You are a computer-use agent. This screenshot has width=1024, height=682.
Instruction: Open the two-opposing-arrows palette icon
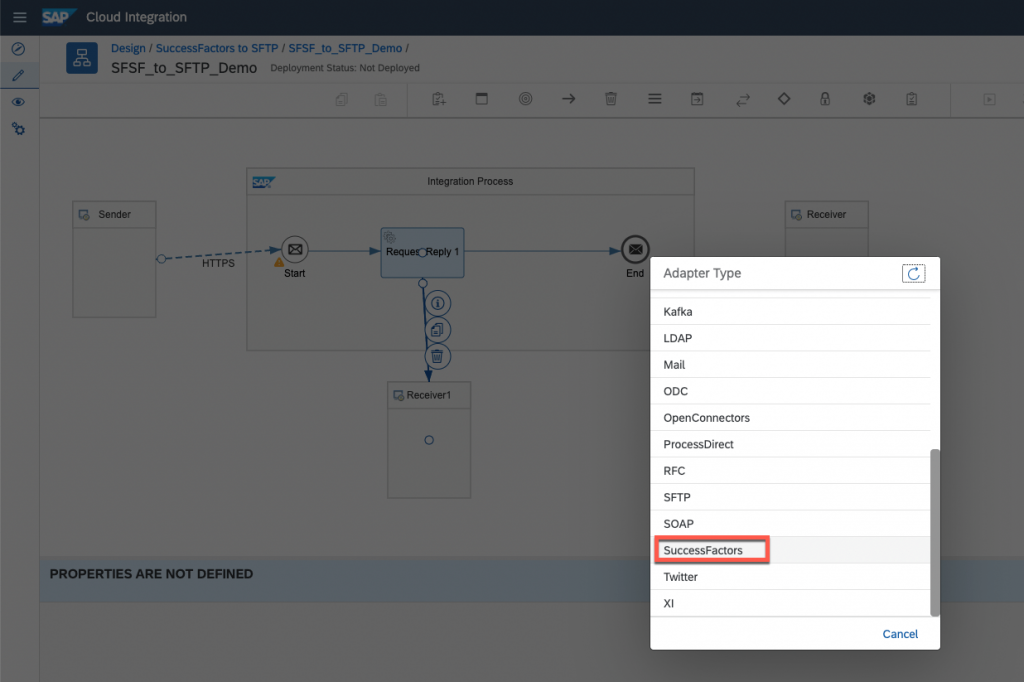click(743, 99)
